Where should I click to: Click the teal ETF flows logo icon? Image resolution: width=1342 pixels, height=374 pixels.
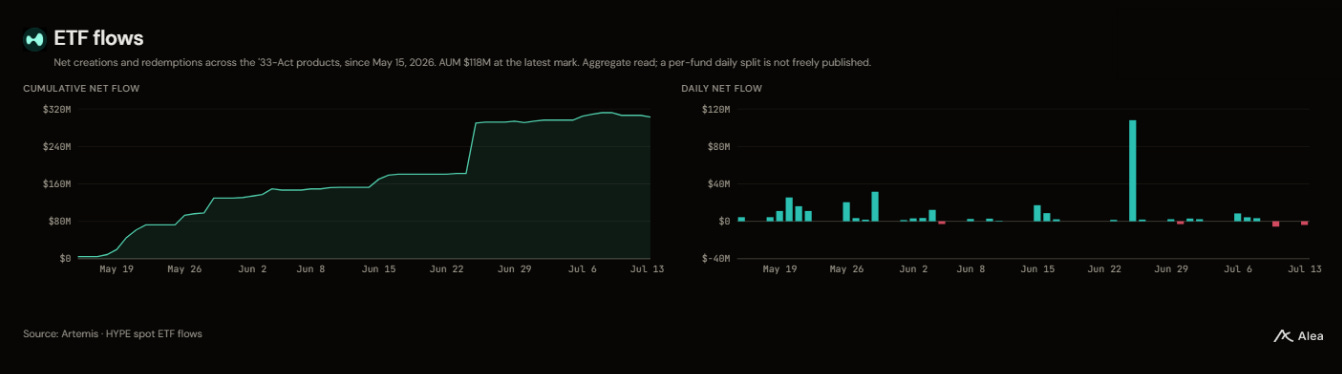35,38
